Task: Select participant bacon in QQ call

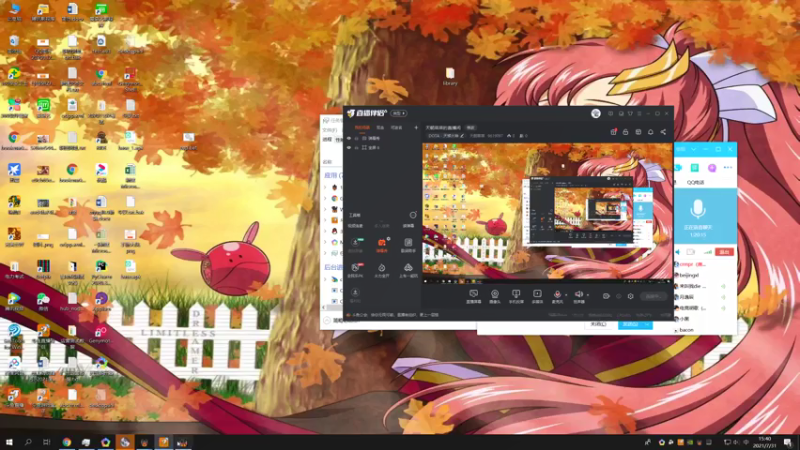Action: (x=686, y=330)
